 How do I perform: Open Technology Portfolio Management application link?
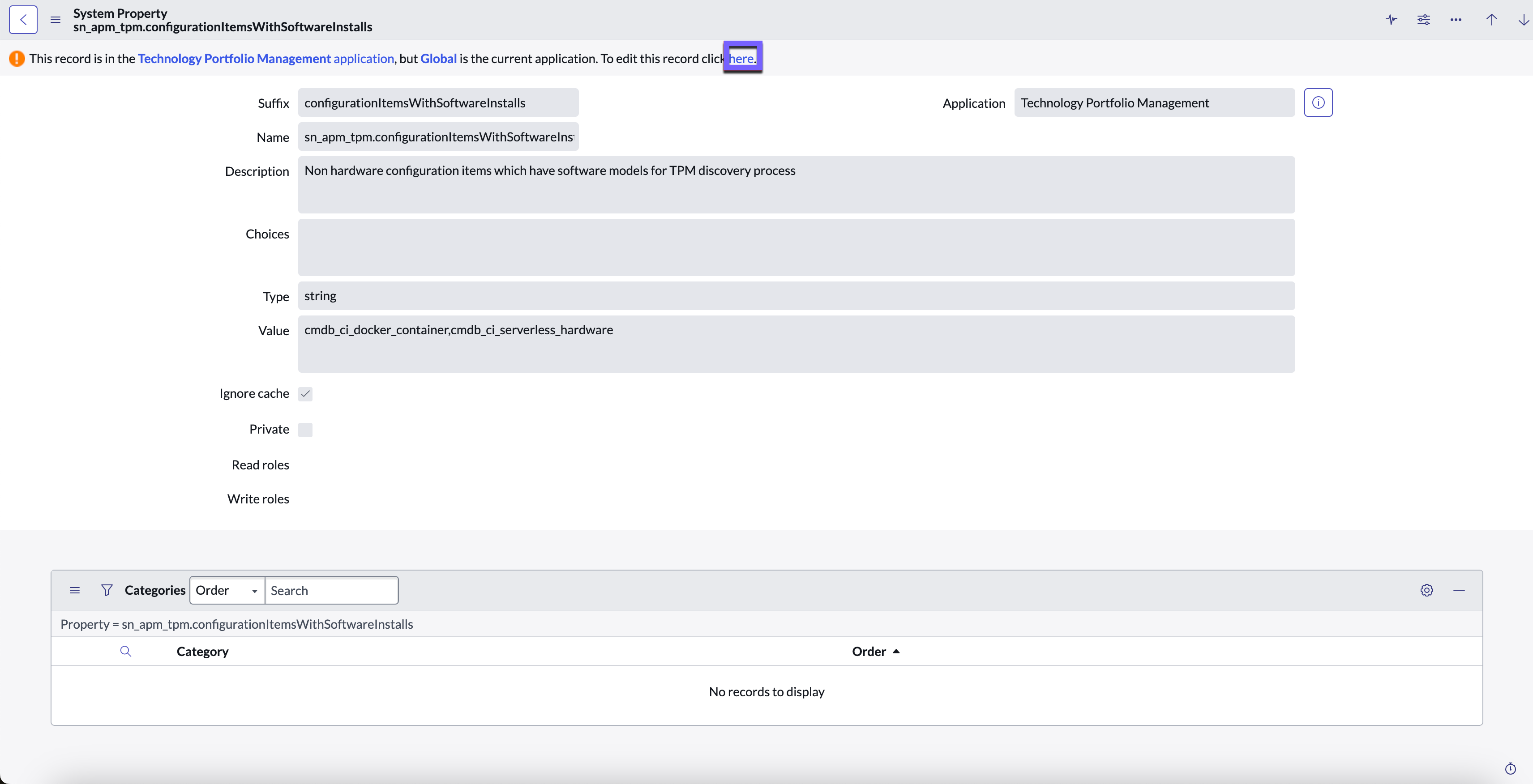265,58
